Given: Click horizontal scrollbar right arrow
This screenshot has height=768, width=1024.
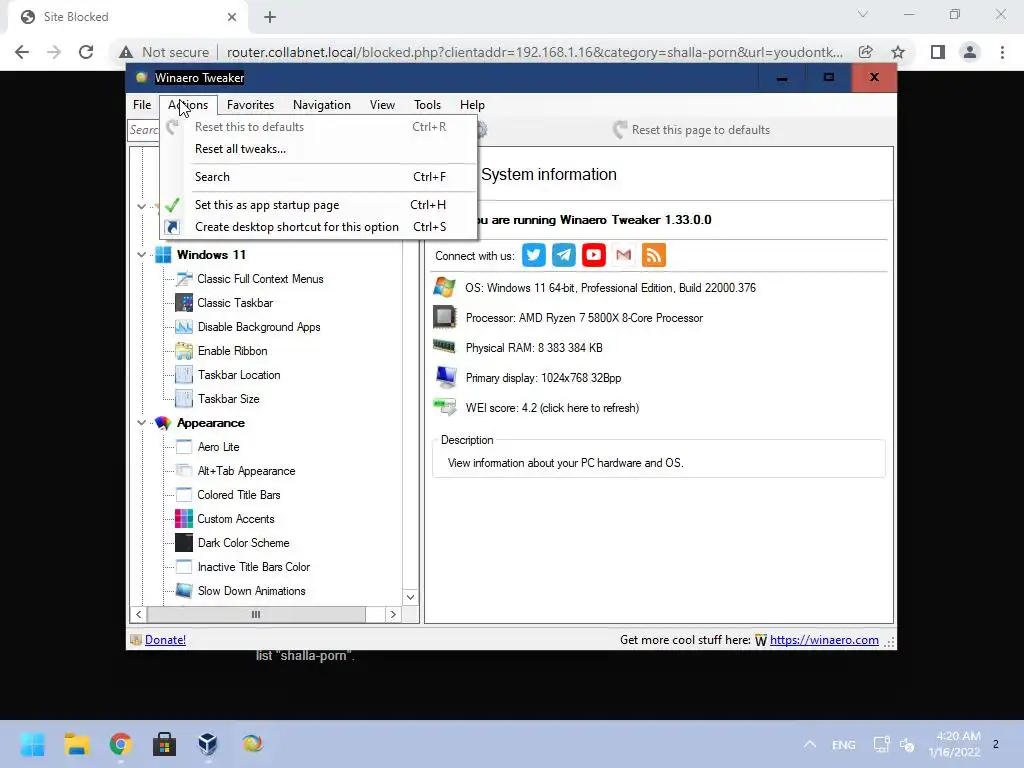Looking at the screenshot, I should coord(392,615).
